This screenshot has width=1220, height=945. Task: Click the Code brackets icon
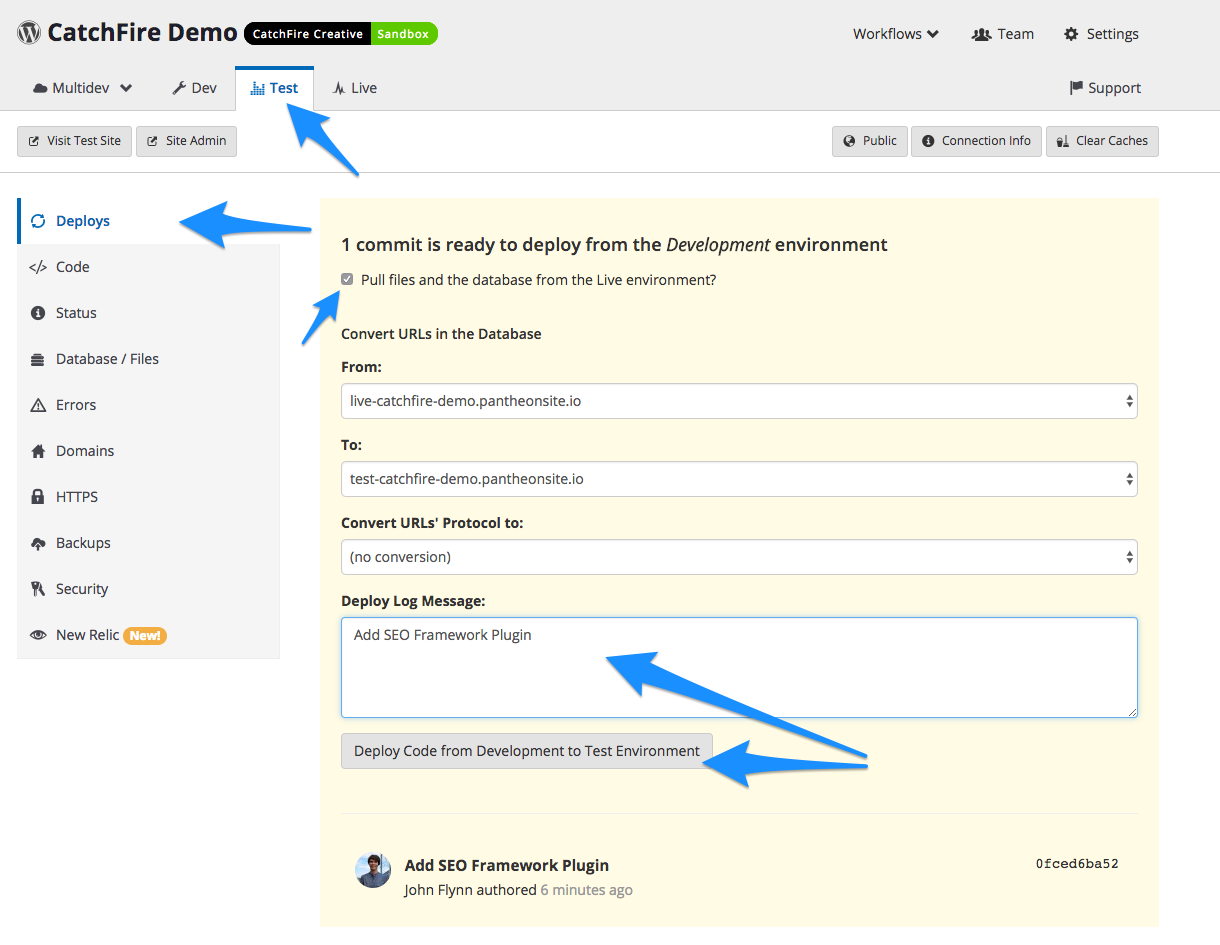(x=38, y=267)
